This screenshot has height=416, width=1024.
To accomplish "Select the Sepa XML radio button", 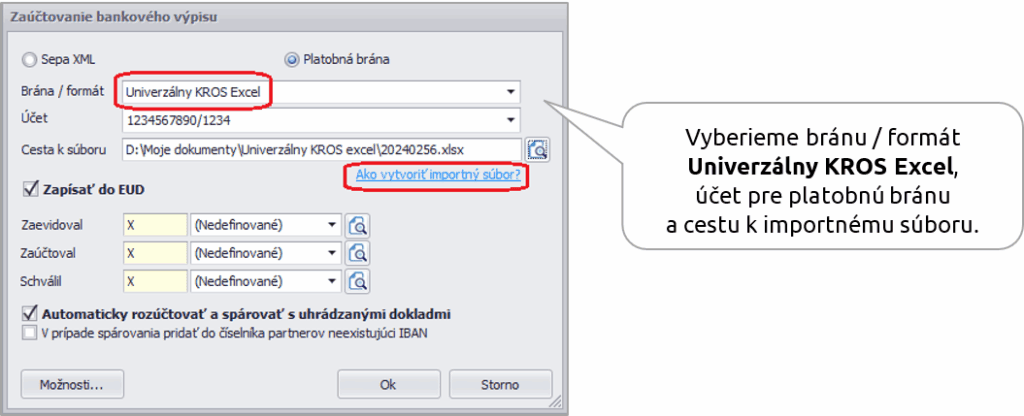I will click(x=29, y=60).
